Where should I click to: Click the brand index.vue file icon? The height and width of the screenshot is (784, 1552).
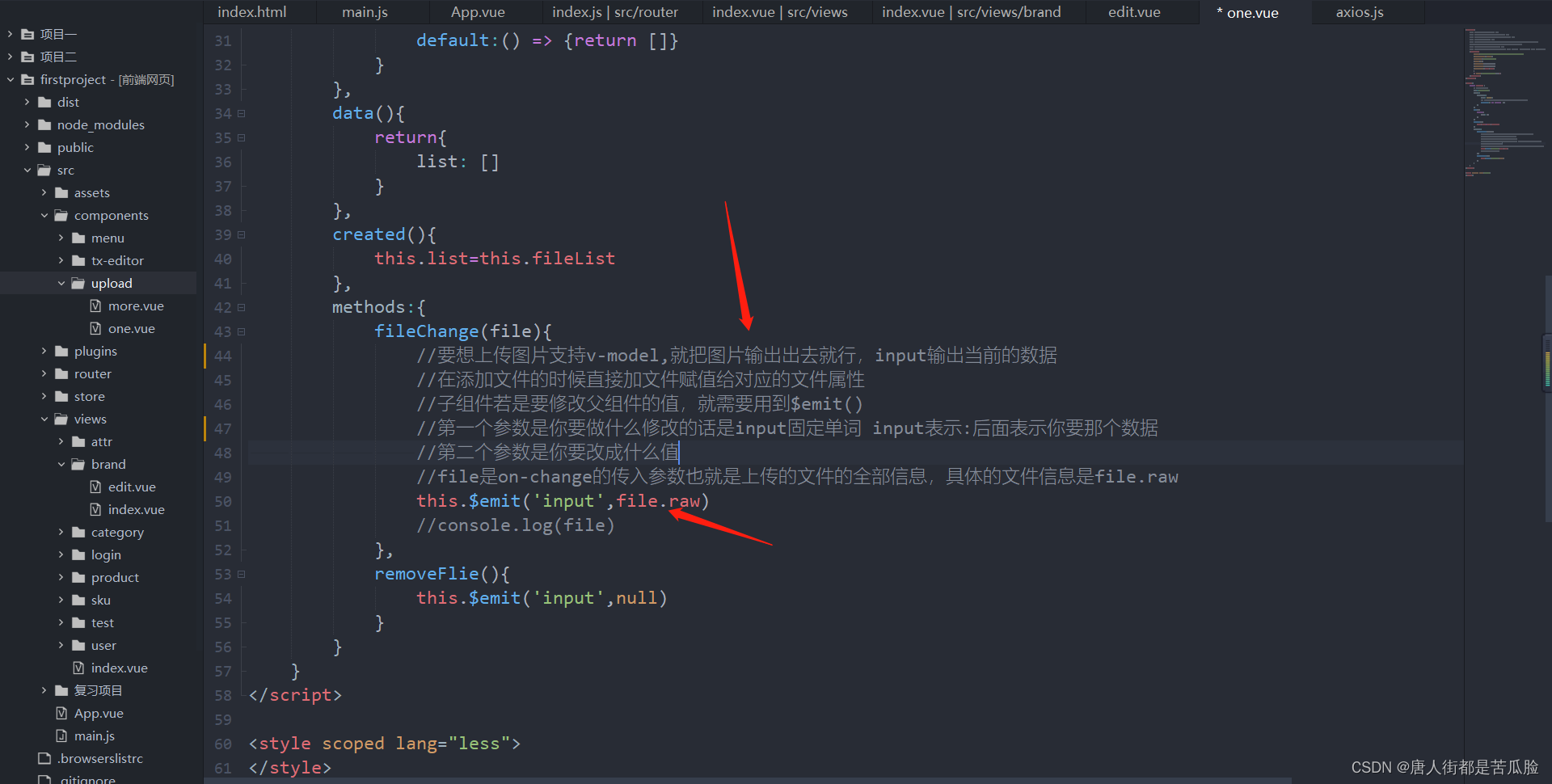[x=95, y=509]
